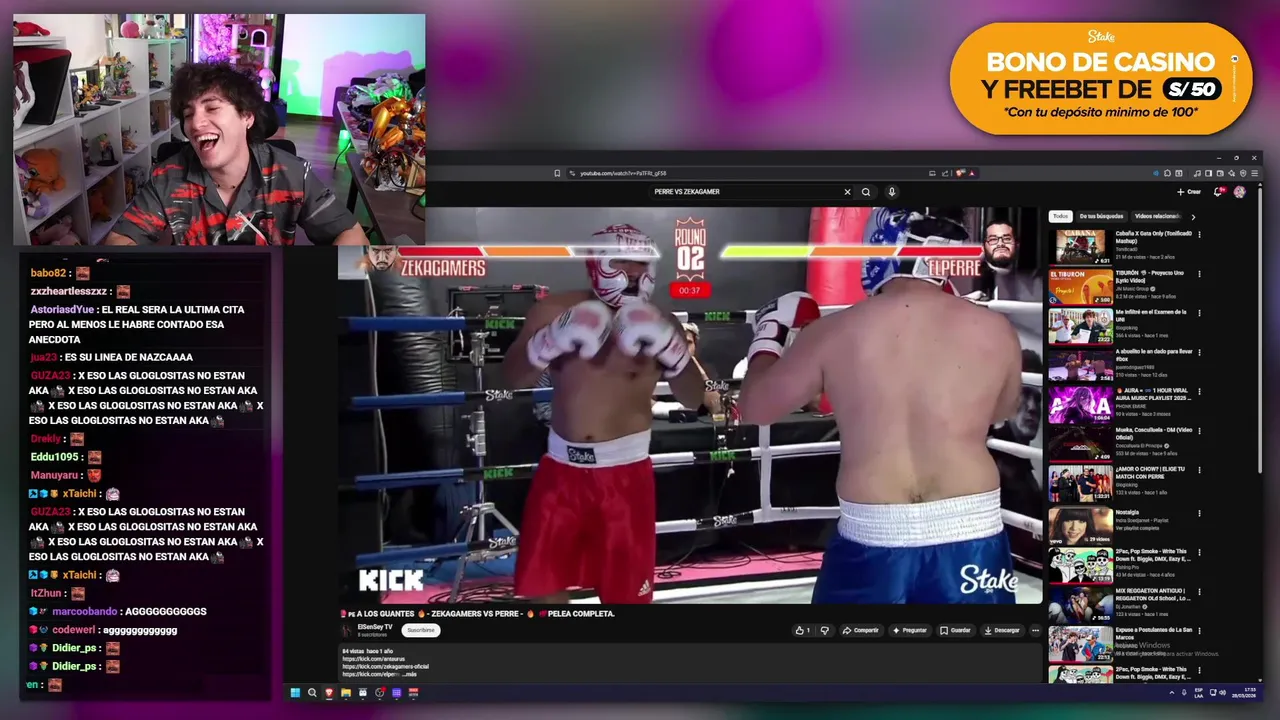Expand description with ...más
Screen dimensions: 1280x720
pyautogui.click(x=410, y=674)
